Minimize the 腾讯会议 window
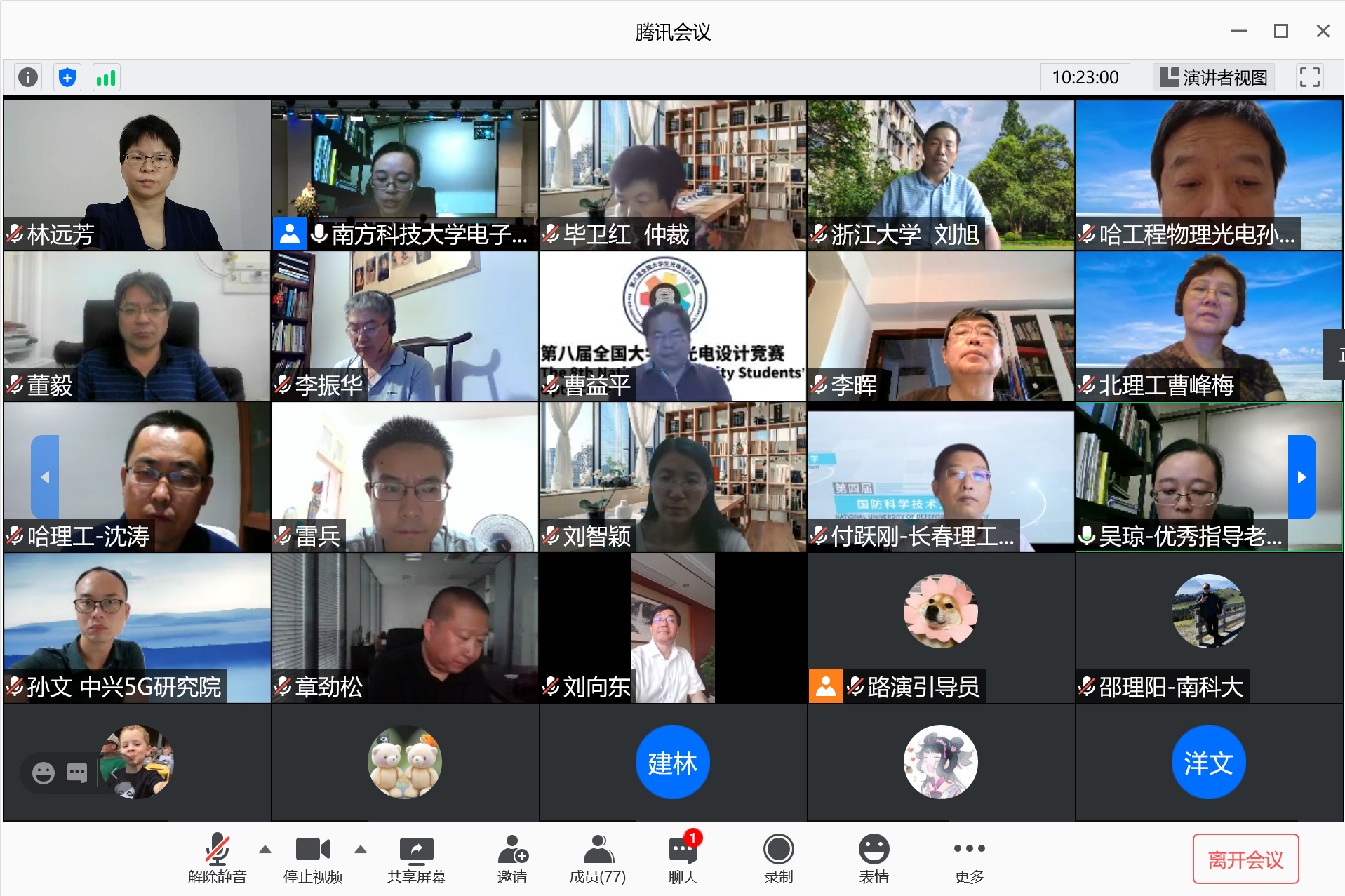Image resolution: width=1345 pixels, height=896 pixels. point(1239,31)
